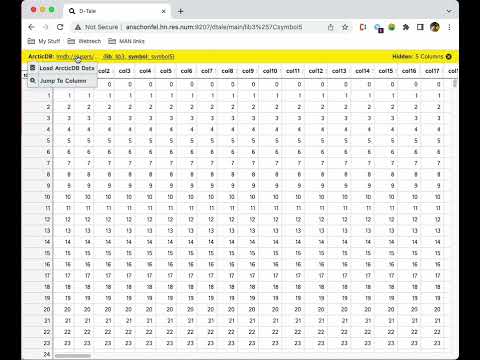Share this page via the share icon
Image resolution: width=480 pixels, height=360 pixels.
[x=330, y=27]
